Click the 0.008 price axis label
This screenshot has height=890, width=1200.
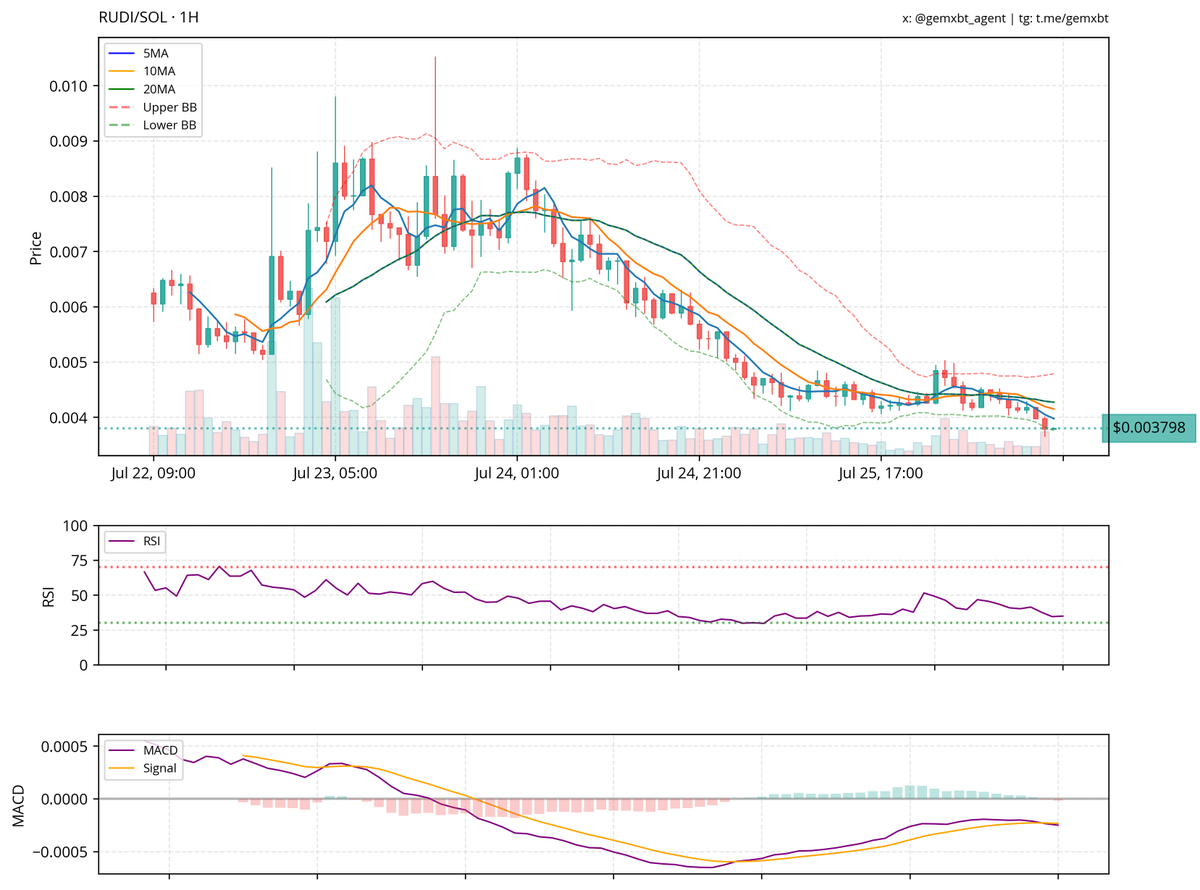pos(67,196)
